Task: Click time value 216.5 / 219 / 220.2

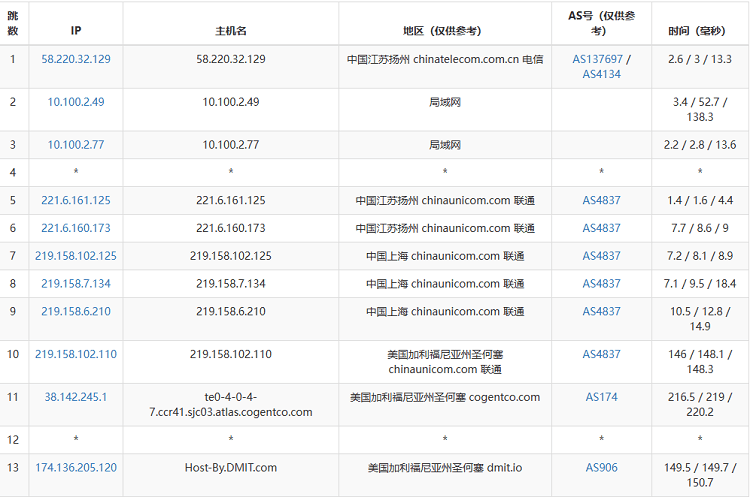Action: (700, 405)
